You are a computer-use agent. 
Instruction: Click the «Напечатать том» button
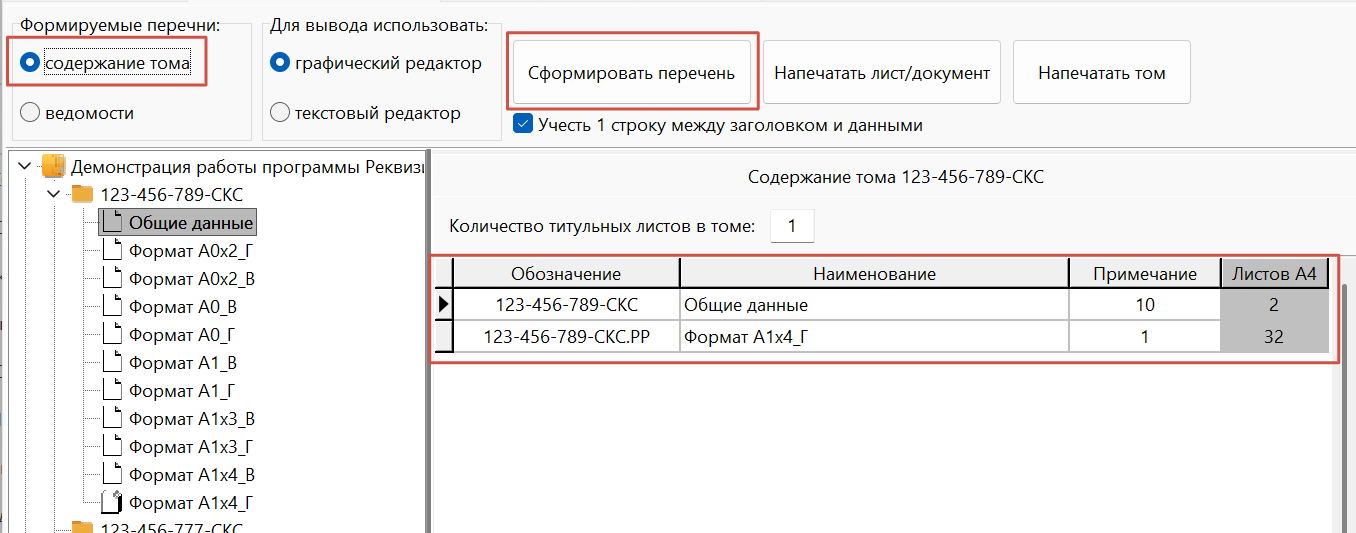(1101, 72)
